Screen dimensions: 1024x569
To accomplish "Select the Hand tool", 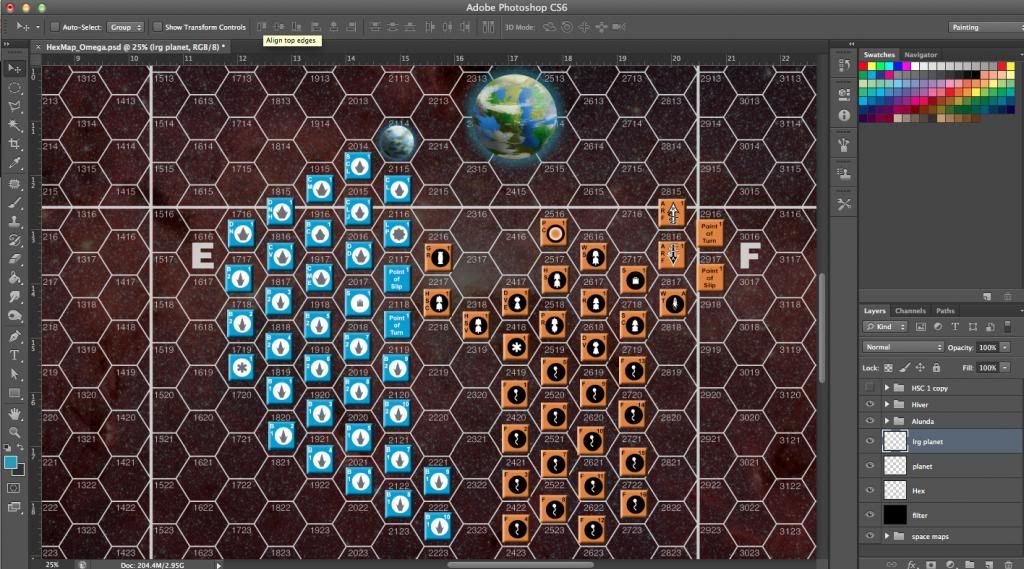I will point(14,414).
